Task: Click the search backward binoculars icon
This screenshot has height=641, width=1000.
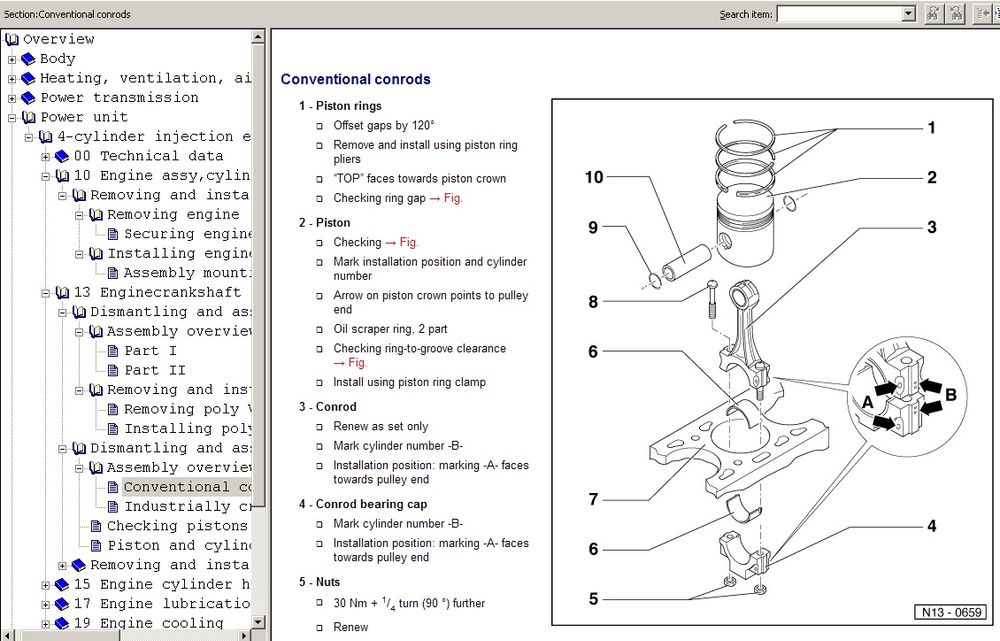Action: (956, 14)
